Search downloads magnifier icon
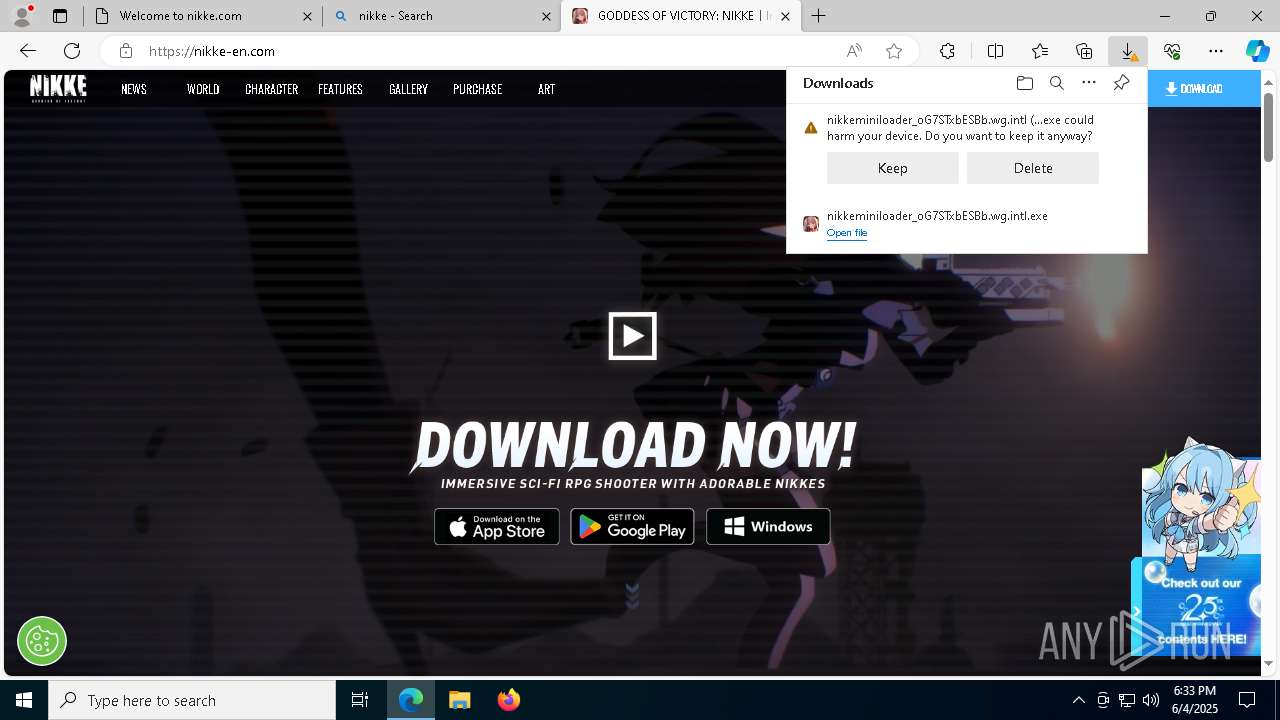This screenshot has width=1280, height=720. click(1056, 83)
